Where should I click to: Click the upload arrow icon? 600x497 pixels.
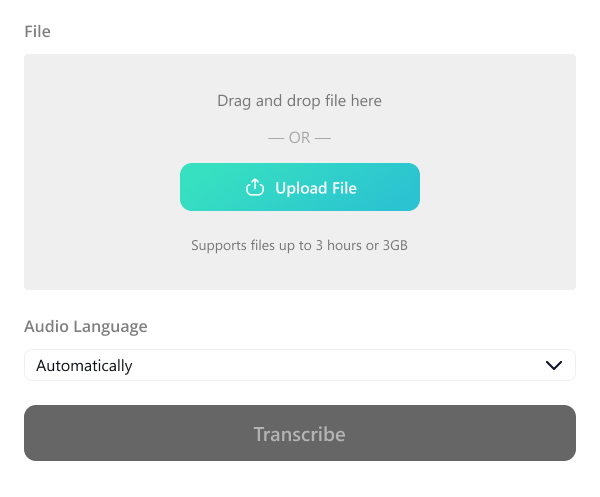point(255,188)
